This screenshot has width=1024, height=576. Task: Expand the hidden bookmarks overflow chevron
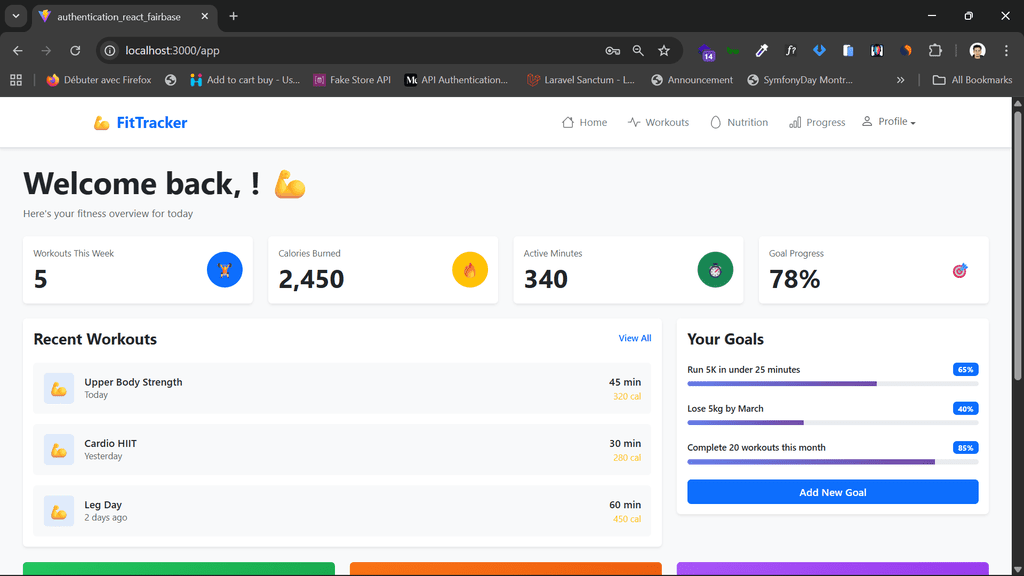point(900,80)
